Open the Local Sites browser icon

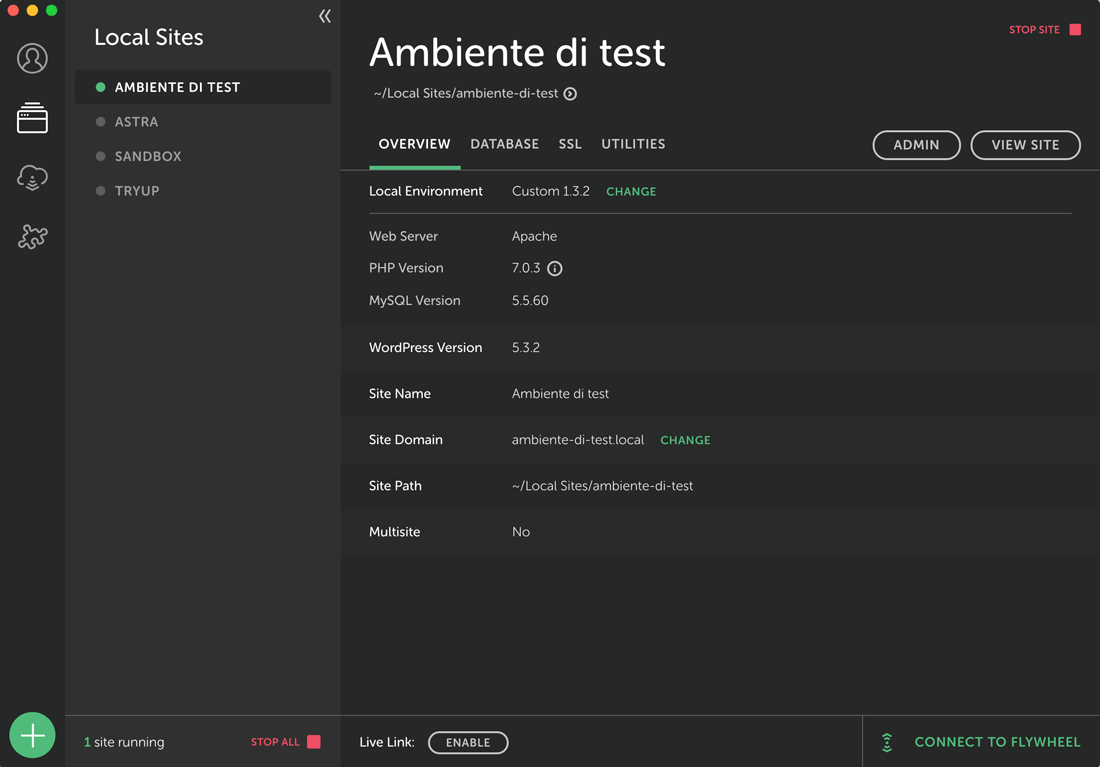click(32, 118)
